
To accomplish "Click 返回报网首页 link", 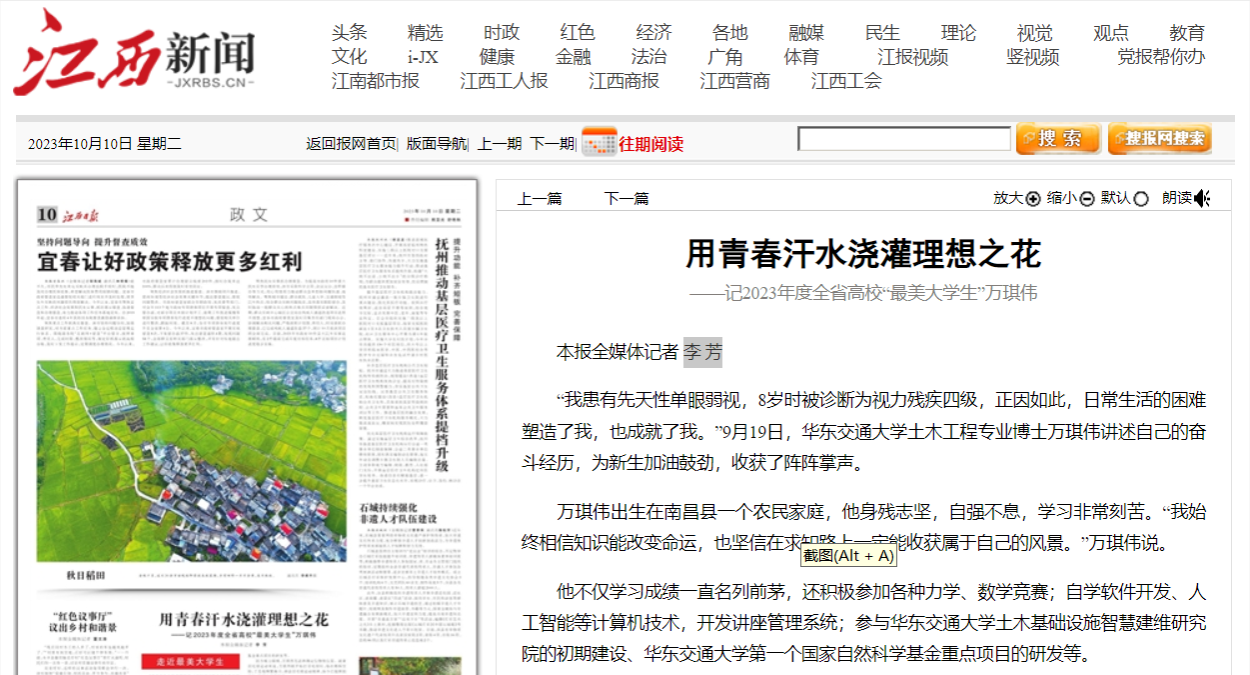I will click(x=351, y=144).
